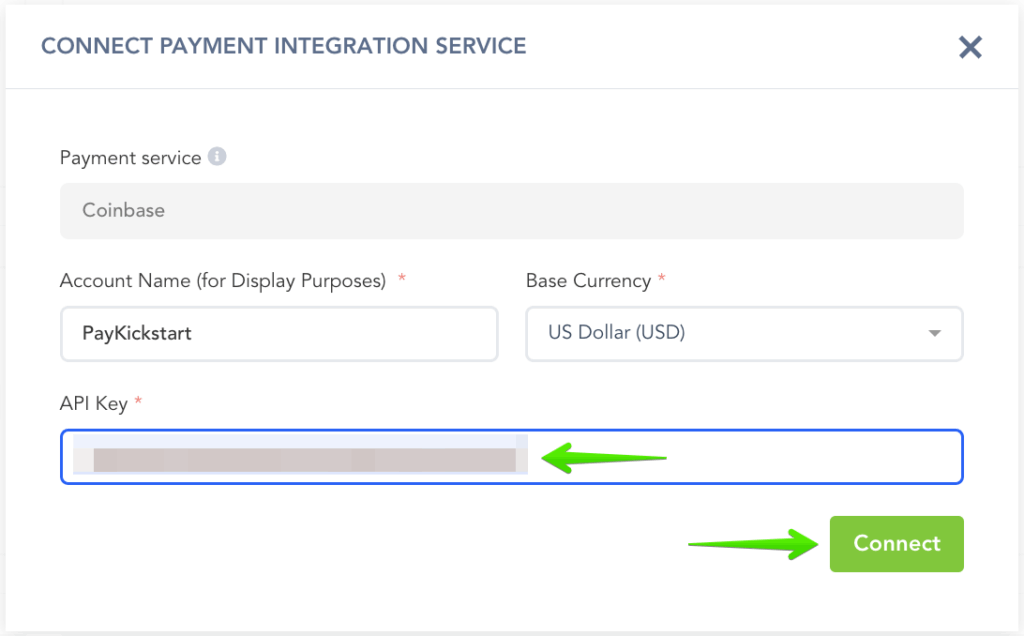Click the Account Name field label

coord(222,281)
